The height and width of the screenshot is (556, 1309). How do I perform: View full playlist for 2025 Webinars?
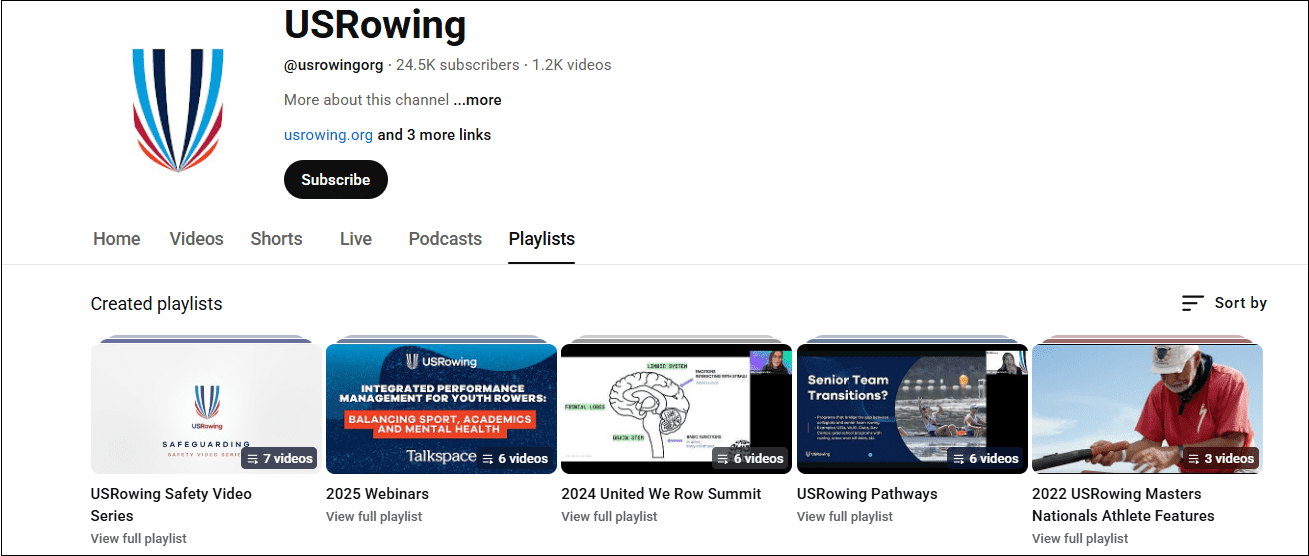(x=374, y=517)
